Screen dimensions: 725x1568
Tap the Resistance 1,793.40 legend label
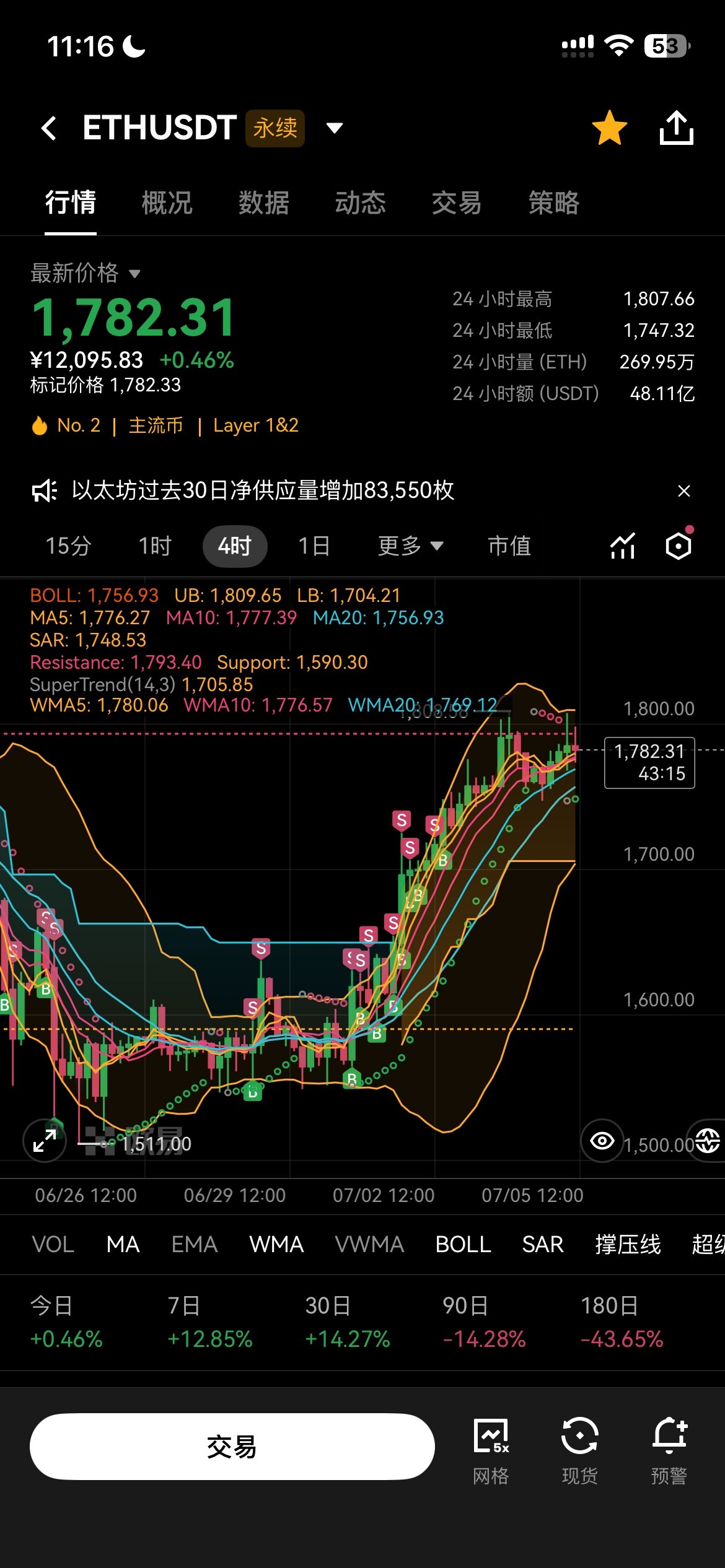point(116,663)
